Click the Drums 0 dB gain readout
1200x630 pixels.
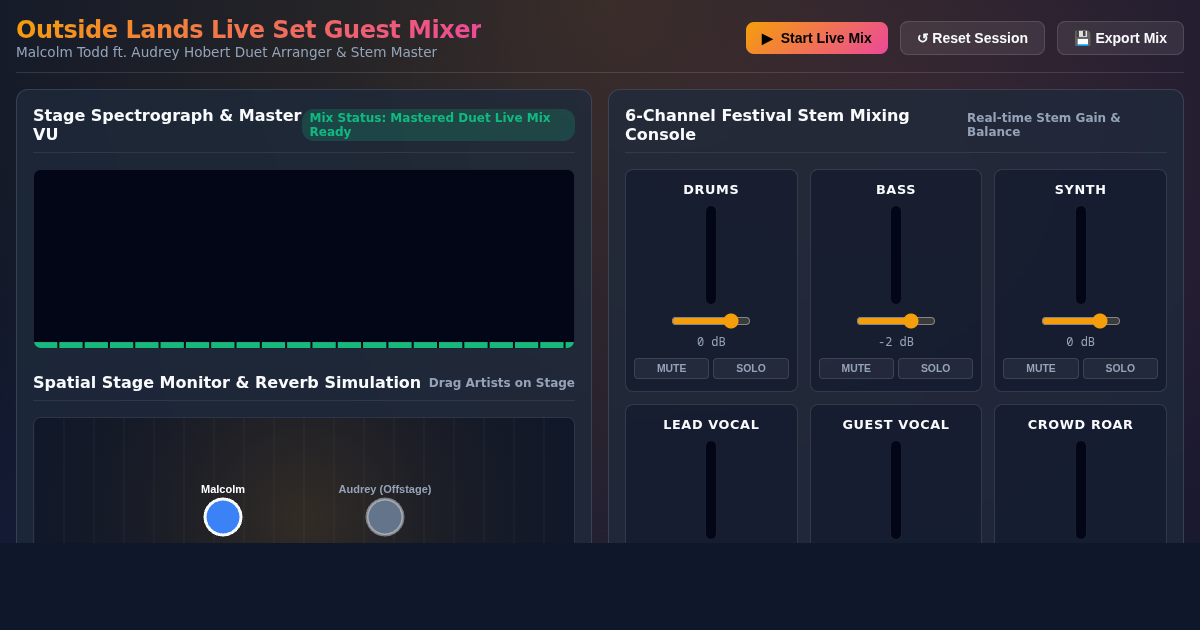point(711,342)
